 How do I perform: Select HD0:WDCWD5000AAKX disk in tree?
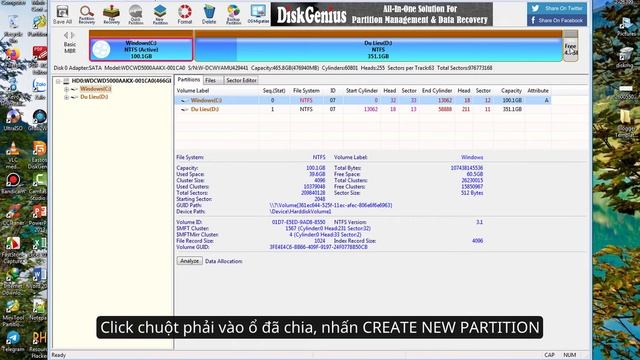click(121, 81)
